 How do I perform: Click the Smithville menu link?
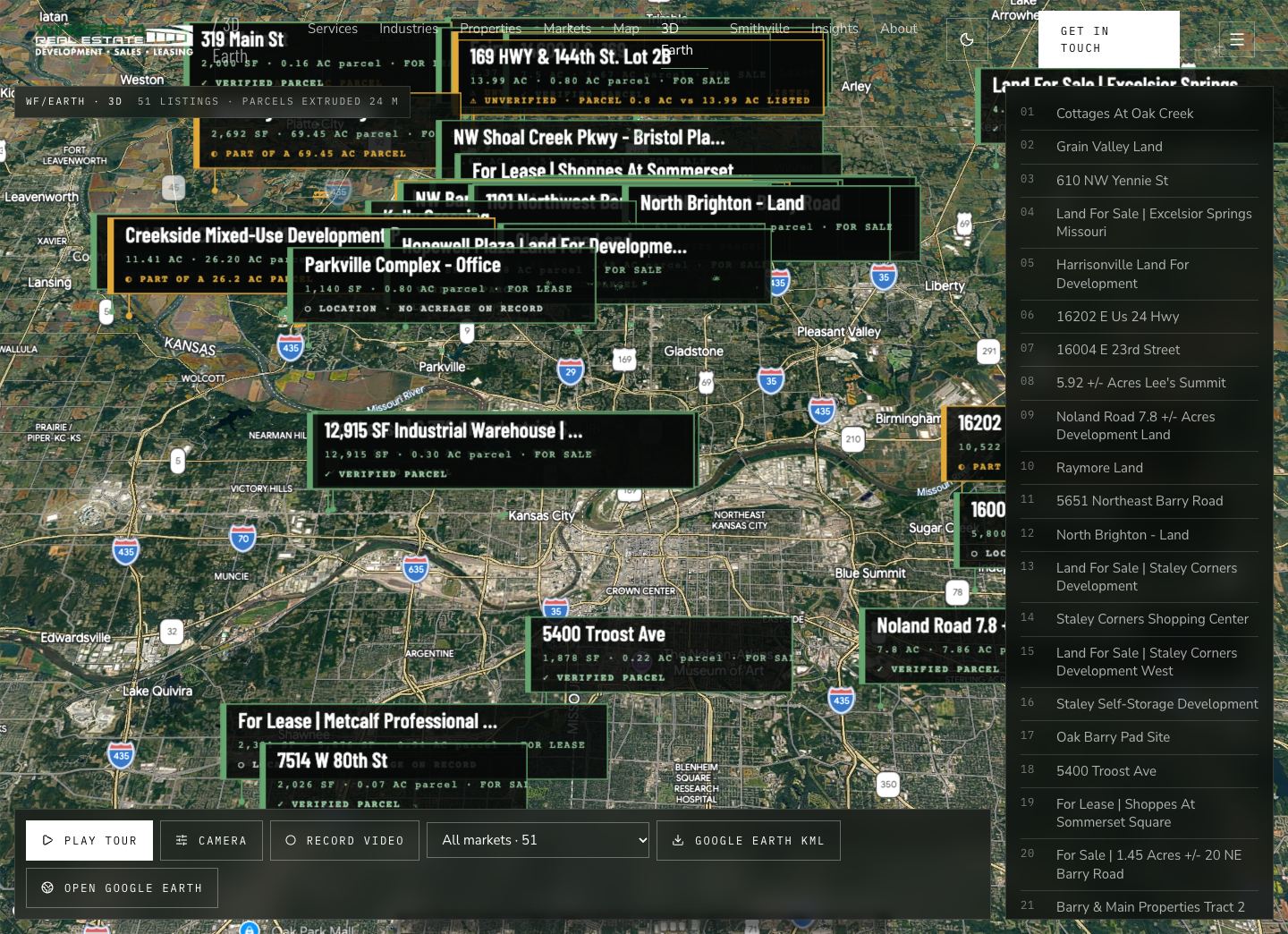click(759, 29)
